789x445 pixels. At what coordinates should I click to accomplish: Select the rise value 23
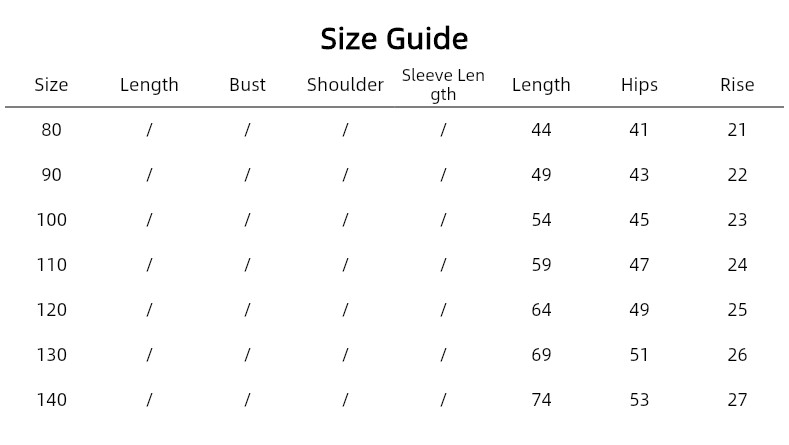[737, 220]
